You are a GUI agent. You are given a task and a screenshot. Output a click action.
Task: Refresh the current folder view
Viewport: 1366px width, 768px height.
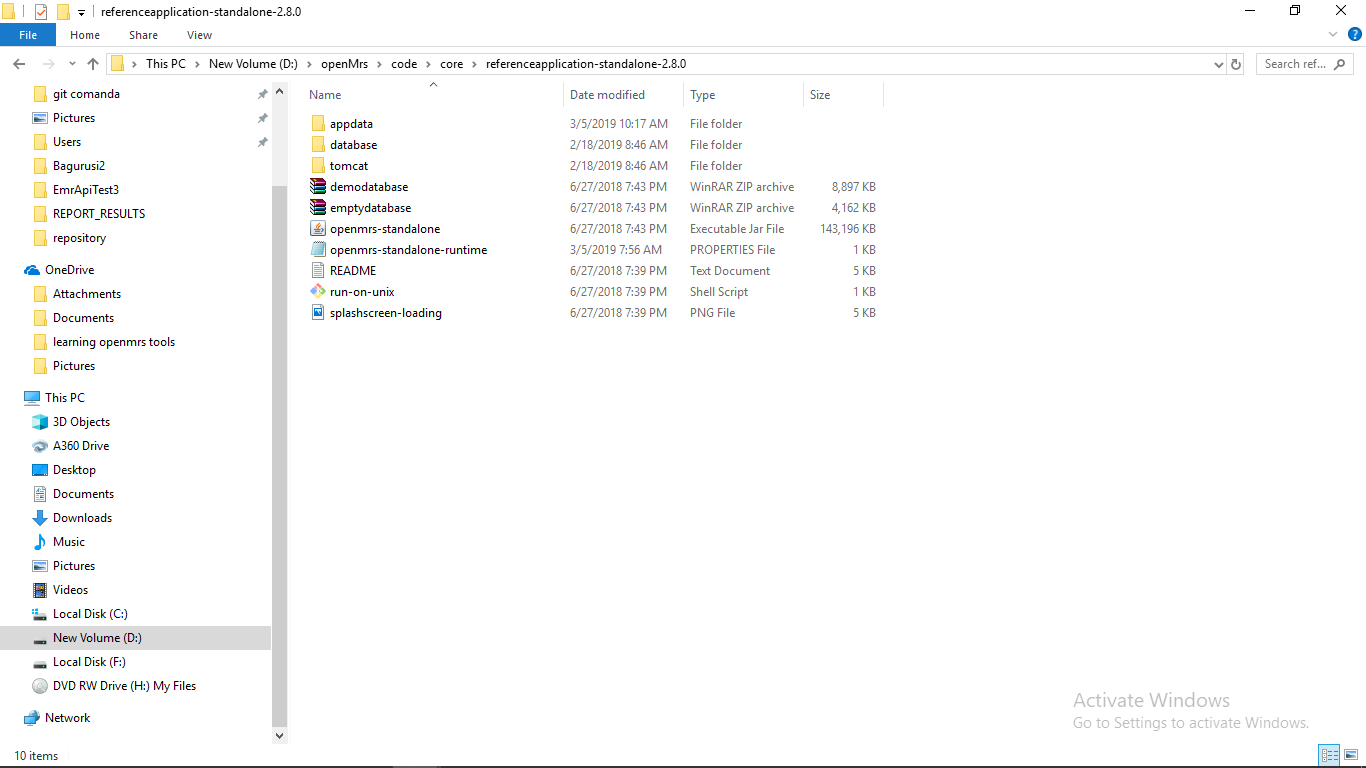[x=1236, y=64]
